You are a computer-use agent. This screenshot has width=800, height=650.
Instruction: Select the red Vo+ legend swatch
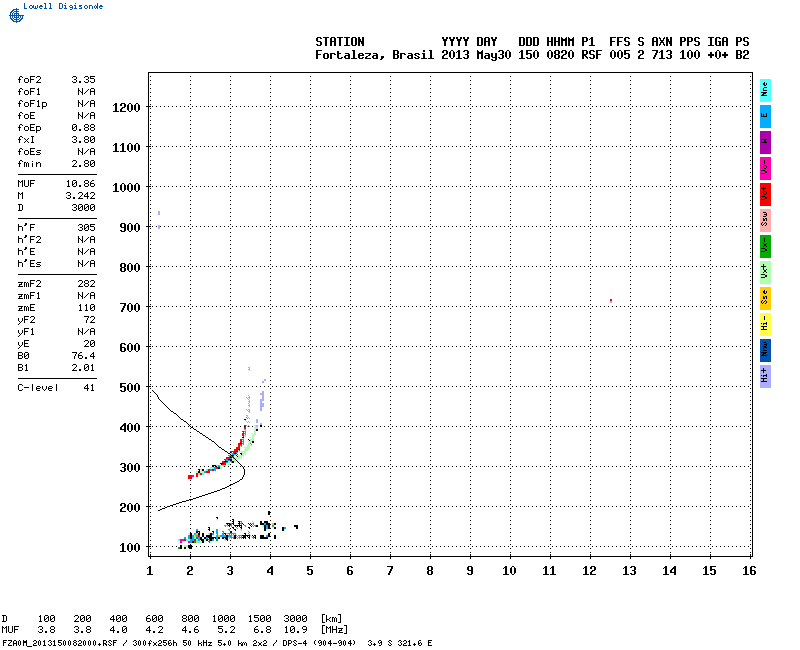pyautogui.click(x=765, y=194)
